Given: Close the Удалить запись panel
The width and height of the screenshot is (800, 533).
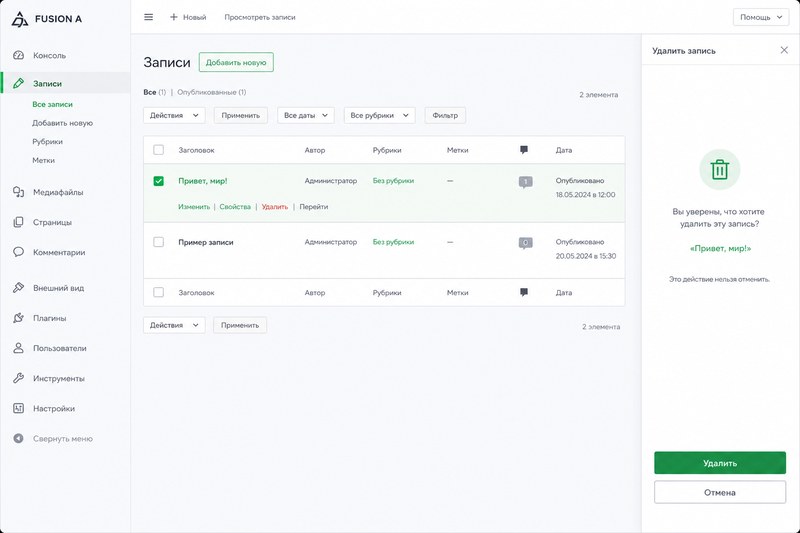Looking at the screenshot, I should point(784,50).
